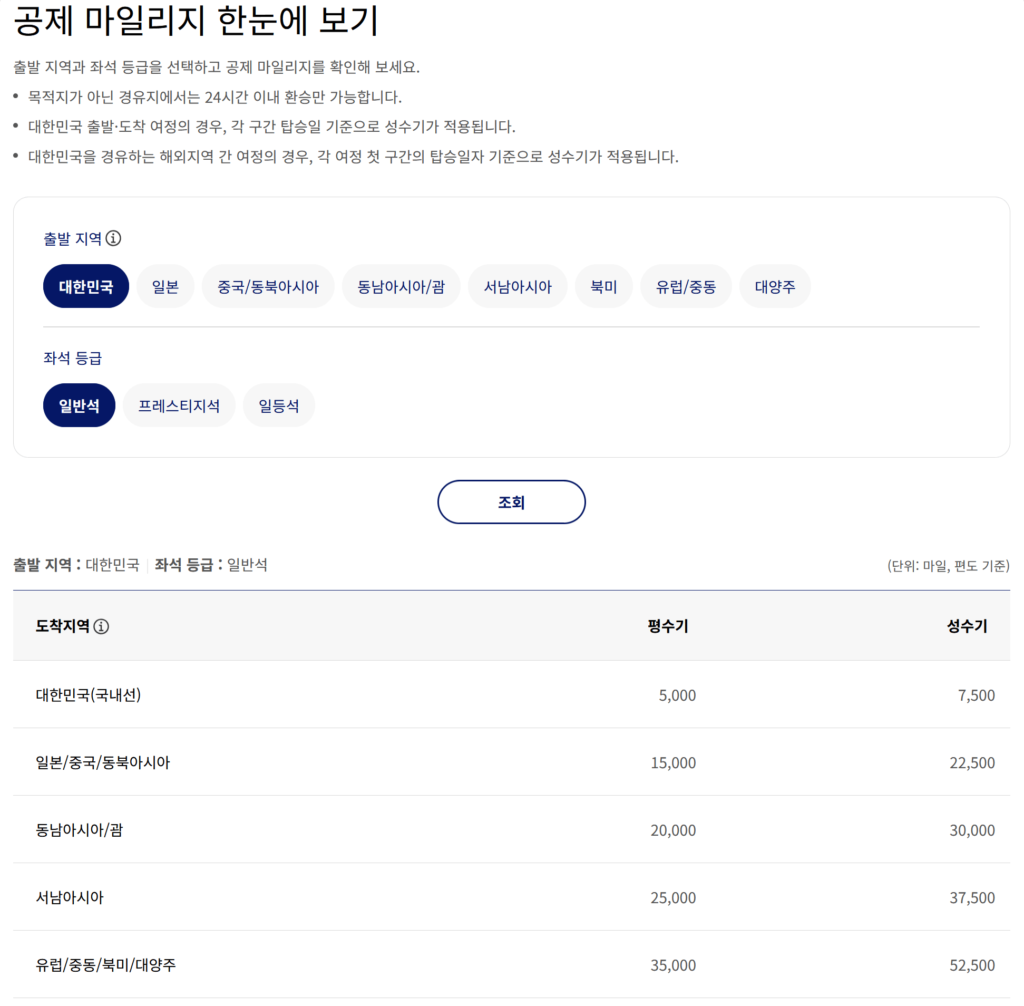This screenshot has width=1024, height=1006.
Task: Click the 좌석 등급 section label
Action: (x=72, y=358)
